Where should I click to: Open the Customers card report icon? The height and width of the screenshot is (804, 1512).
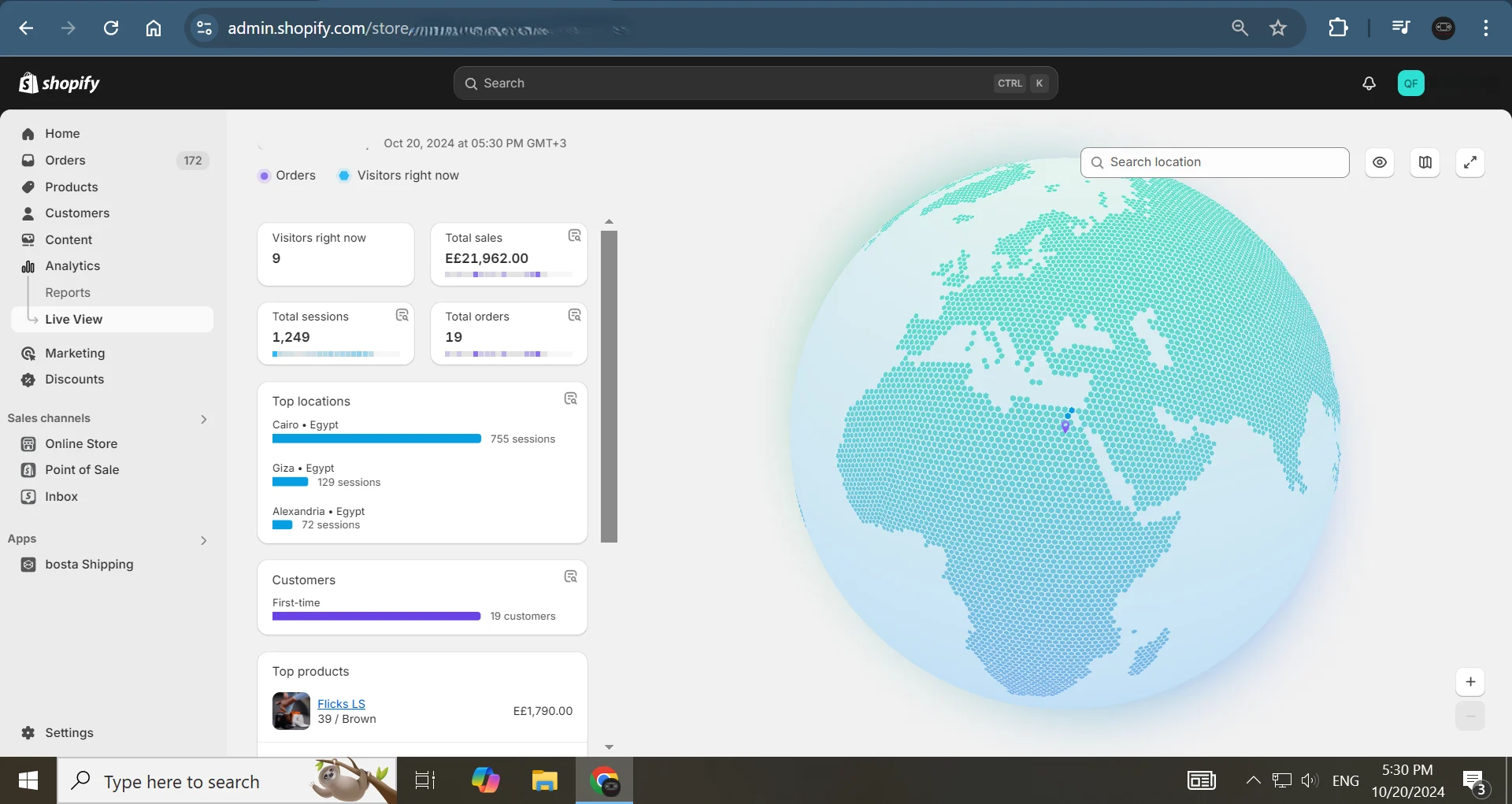(570, 577)
